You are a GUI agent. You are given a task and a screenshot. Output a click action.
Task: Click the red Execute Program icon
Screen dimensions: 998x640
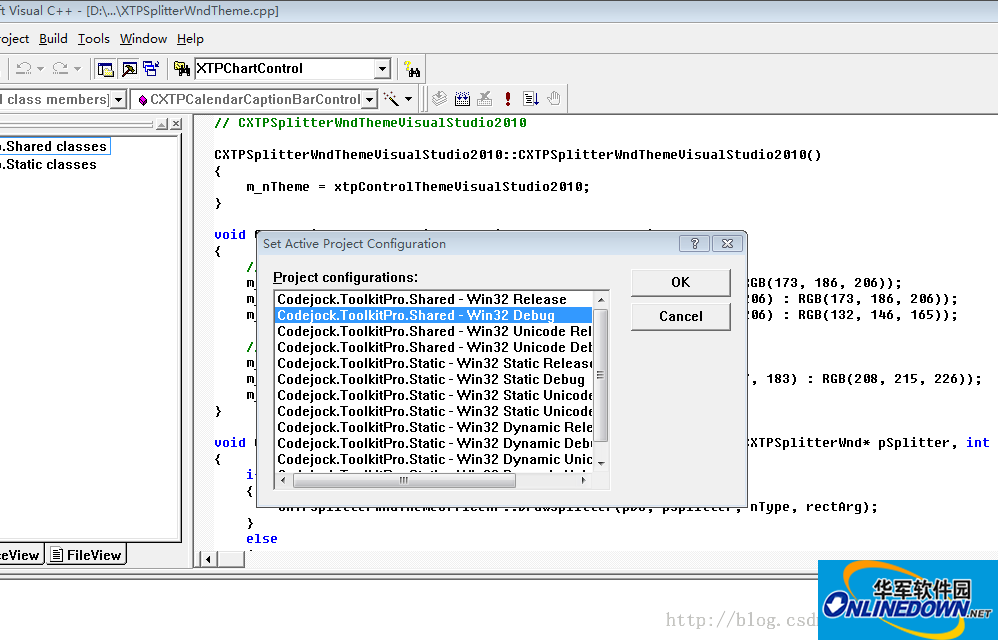pyautogui.click(x=507, y=99)
